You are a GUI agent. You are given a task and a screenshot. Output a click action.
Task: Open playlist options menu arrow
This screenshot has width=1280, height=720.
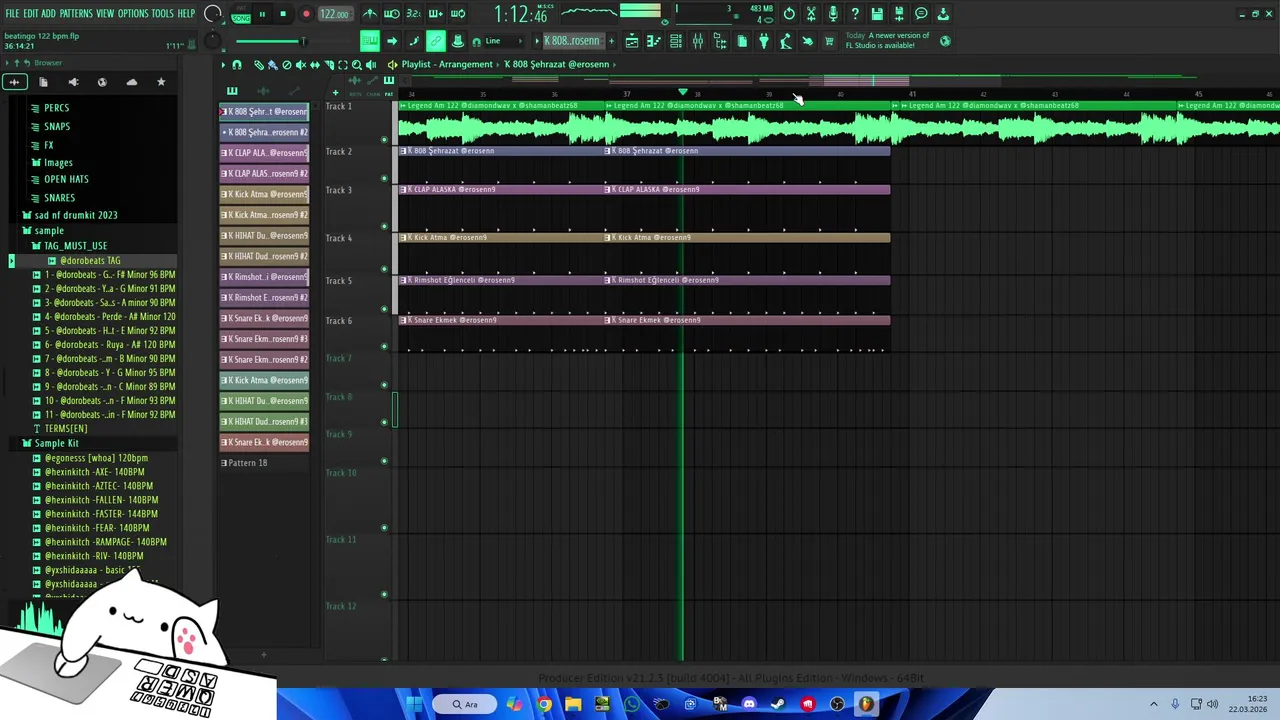point(223,64)
